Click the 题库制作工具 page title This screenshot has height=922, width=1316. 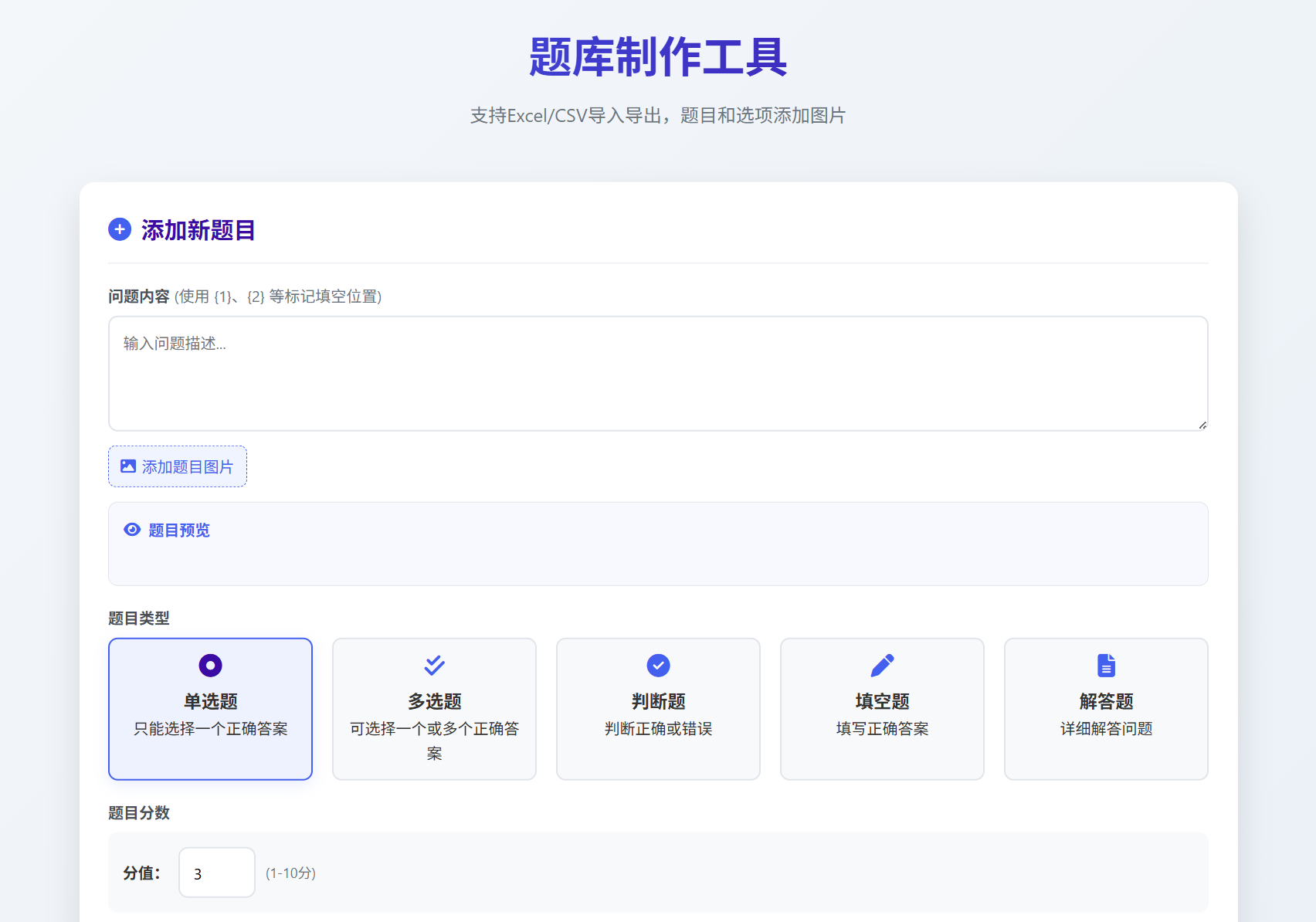pos(658,57)
